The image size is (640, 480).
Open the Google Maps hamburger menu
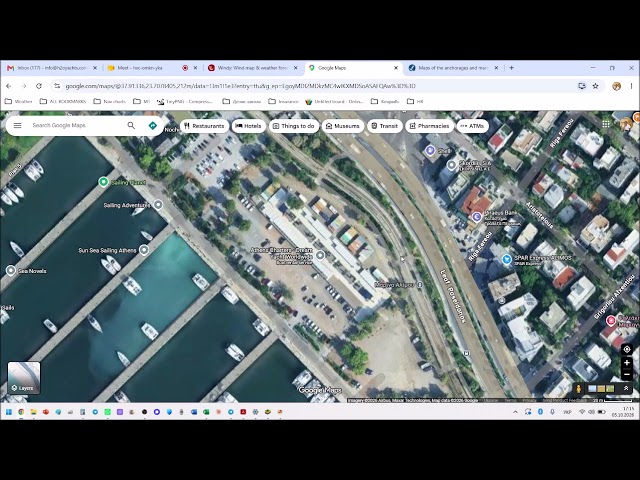click(x=17, y=125)
